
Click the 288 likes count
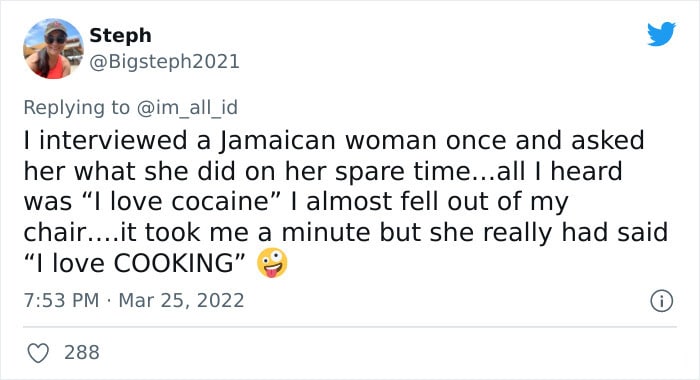(x=82, y=352)
